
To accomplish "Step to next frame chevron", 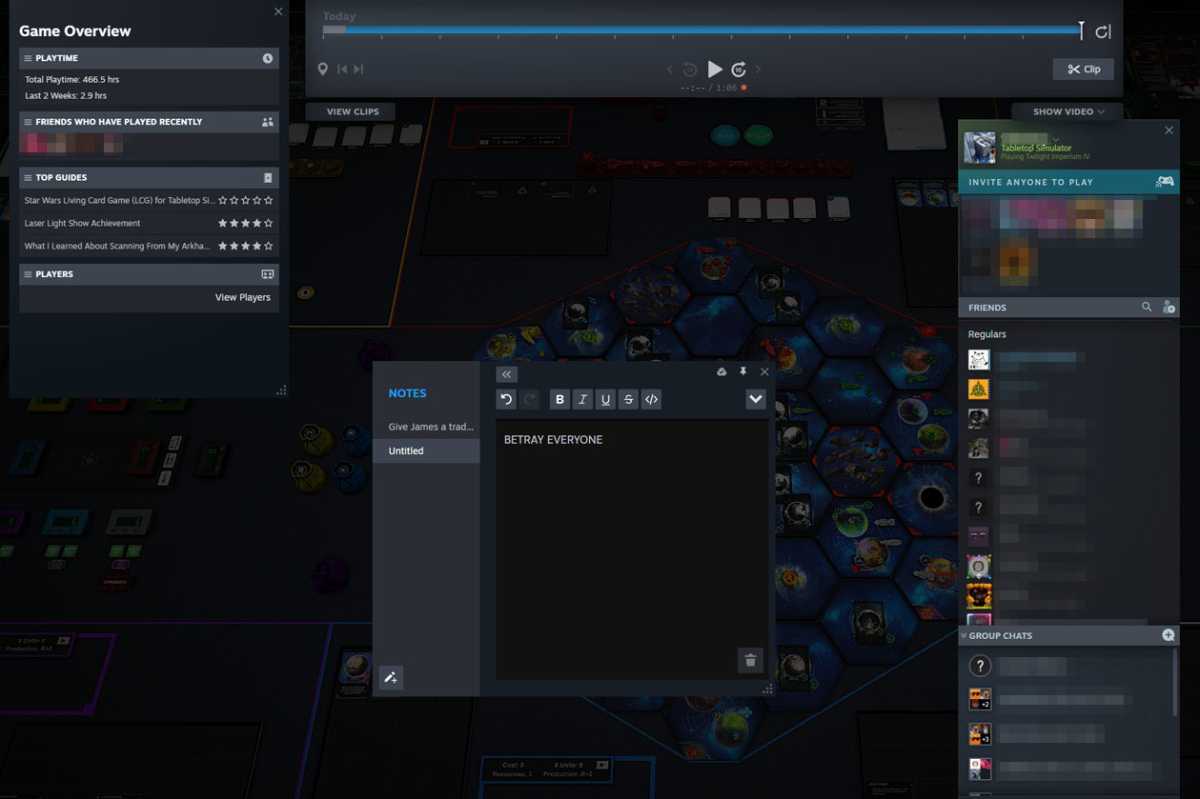I will point(758,69).
